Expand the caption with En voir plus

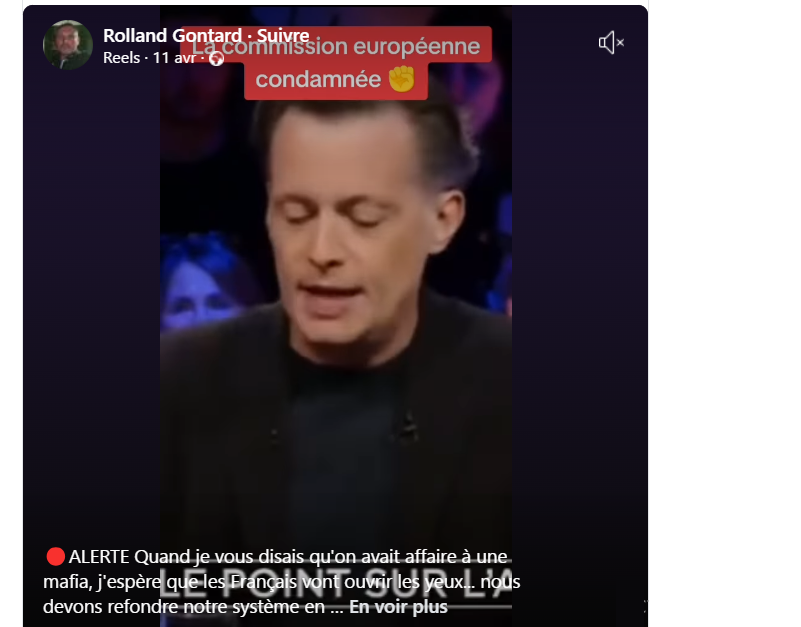398,607
